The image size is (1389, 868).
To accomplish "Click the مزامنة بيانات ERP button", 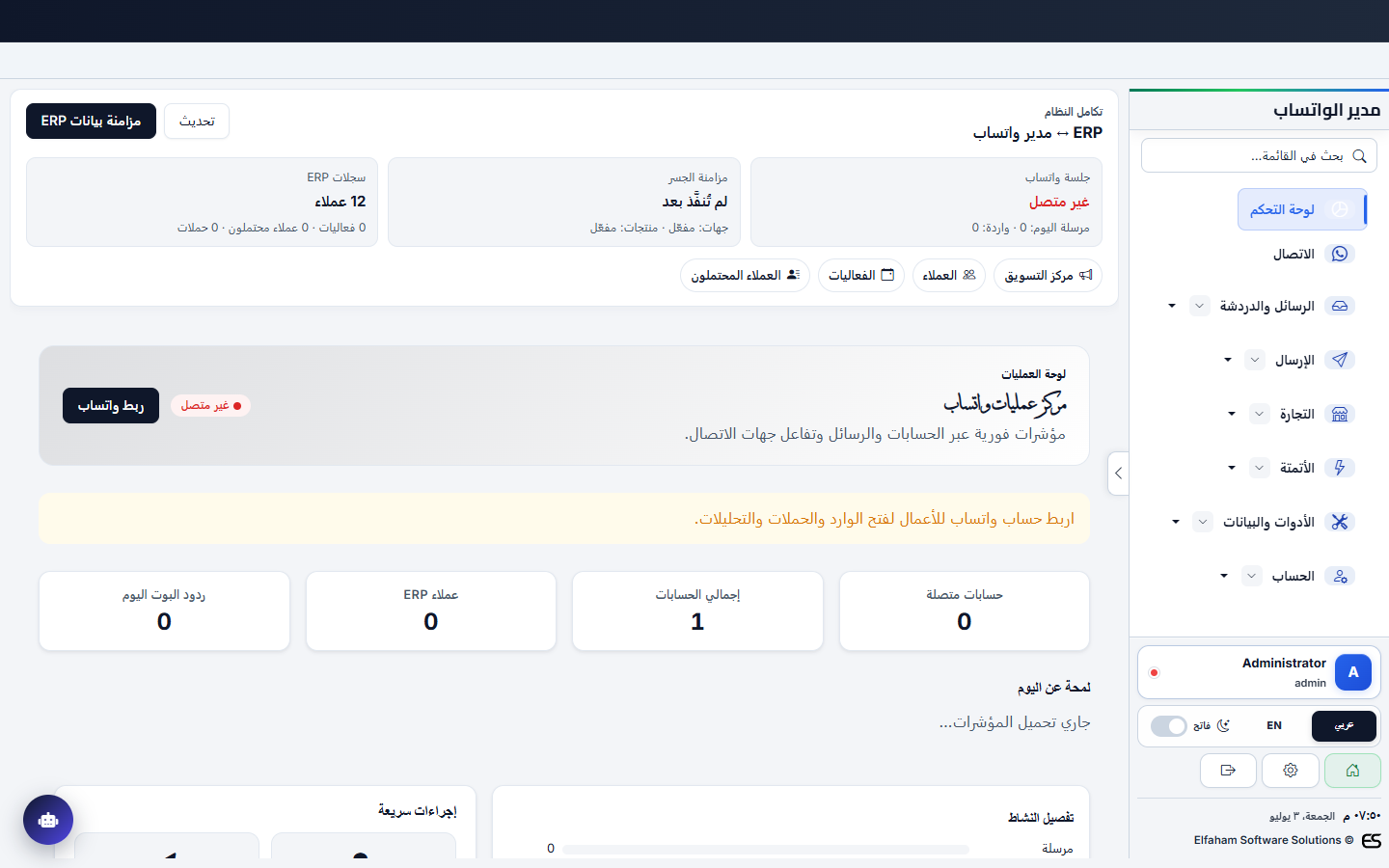I will (x=91, y=121).
